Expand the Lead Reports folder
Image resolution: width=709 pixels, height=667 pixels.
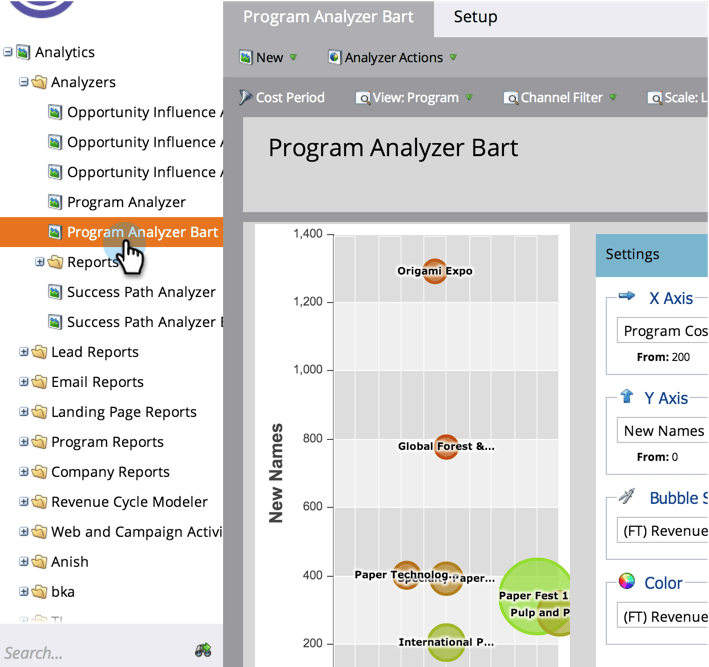coord(24,351)
